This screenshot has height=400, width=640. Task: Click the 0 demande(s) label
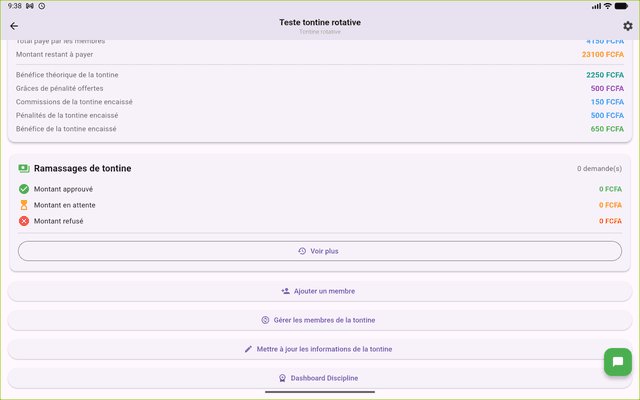click(x=599, y=169)
